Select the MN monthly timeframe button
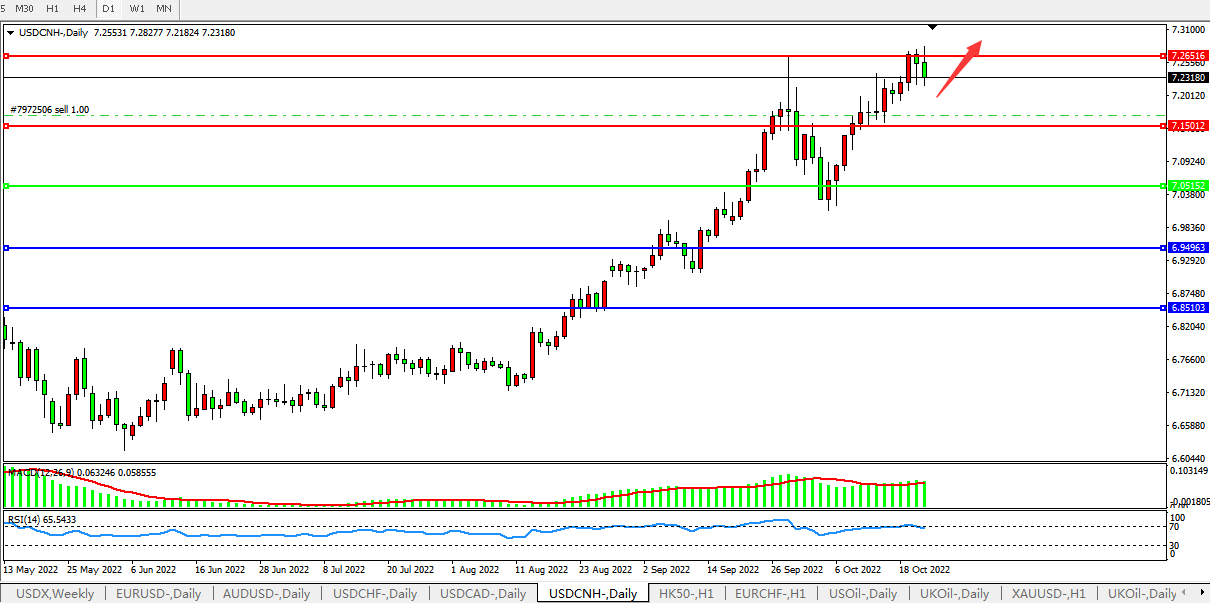The image size is (1210, 604). coord(163,8)
